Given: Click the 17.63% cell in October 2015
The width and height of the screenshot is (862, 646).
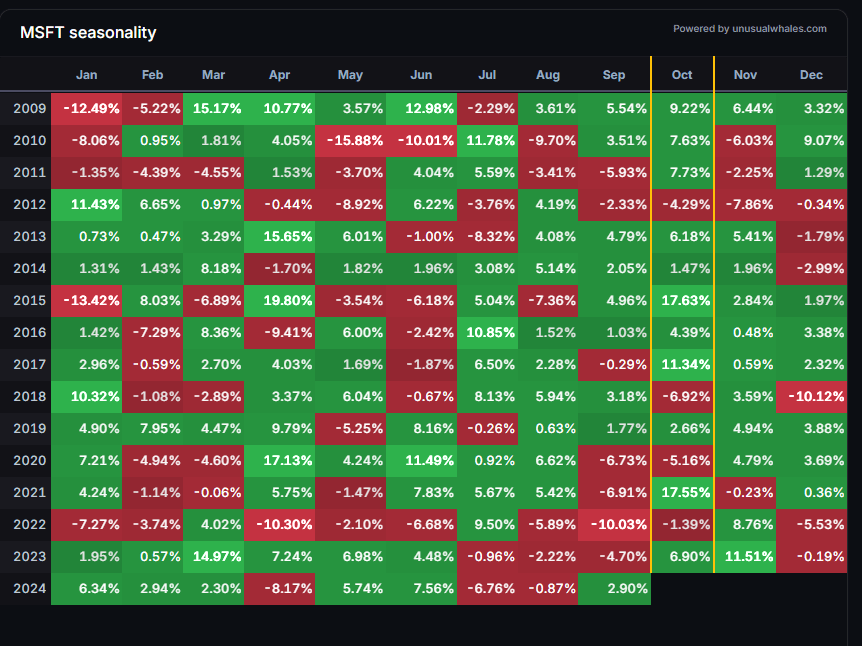Looking at the screenshot, I should coord(682,300).
